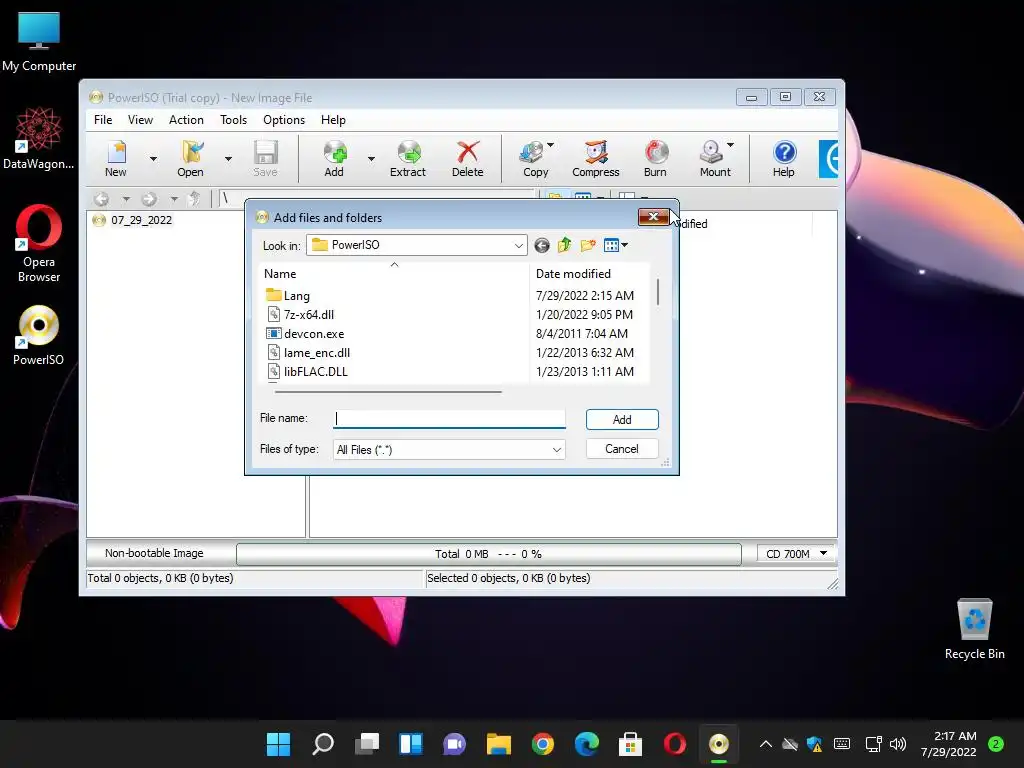Click the Delete toolbar icon
Screen dimensions: 1024x768
(468, 159)
